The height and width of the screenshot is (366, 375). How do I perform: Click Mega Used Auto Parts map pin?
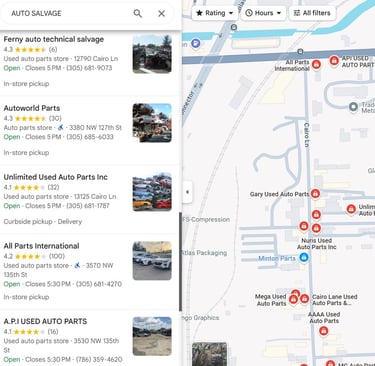[293, 299]
